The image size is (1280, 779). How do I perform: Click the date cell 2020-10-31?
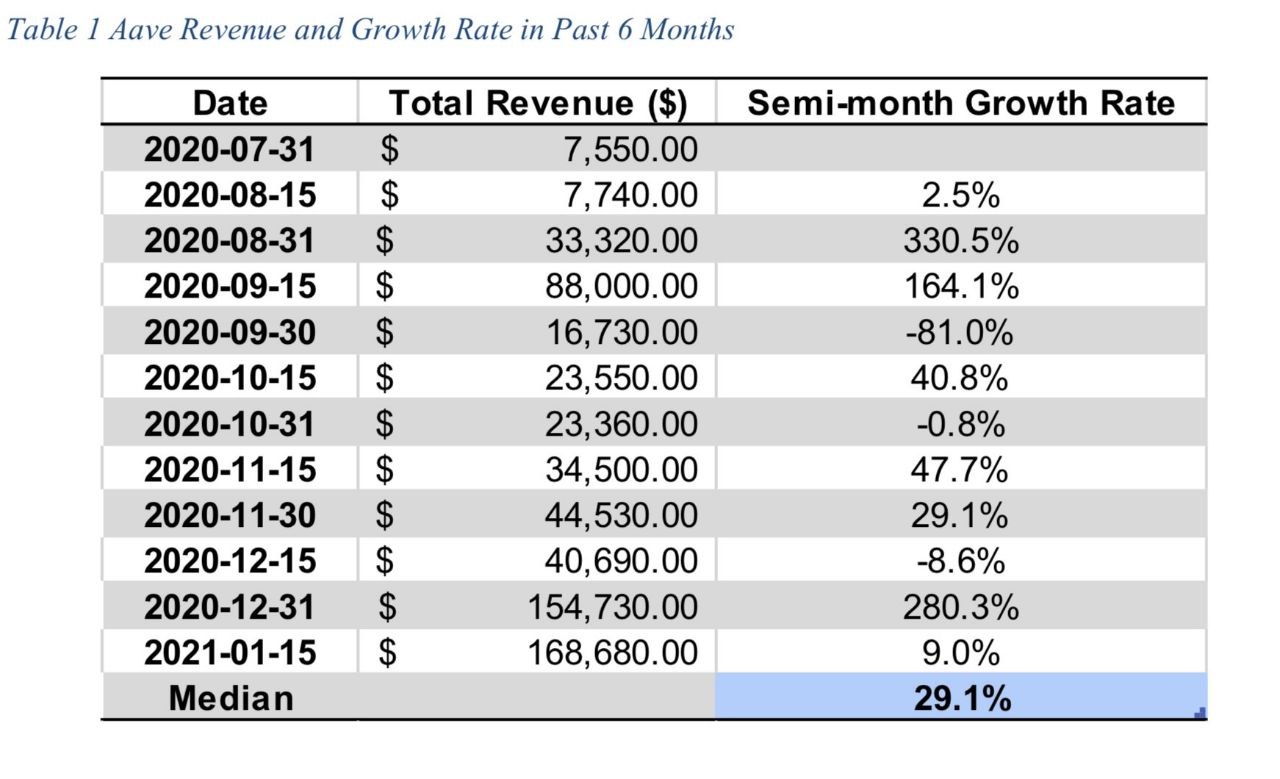pyautogui.click(x=230, y=424)
